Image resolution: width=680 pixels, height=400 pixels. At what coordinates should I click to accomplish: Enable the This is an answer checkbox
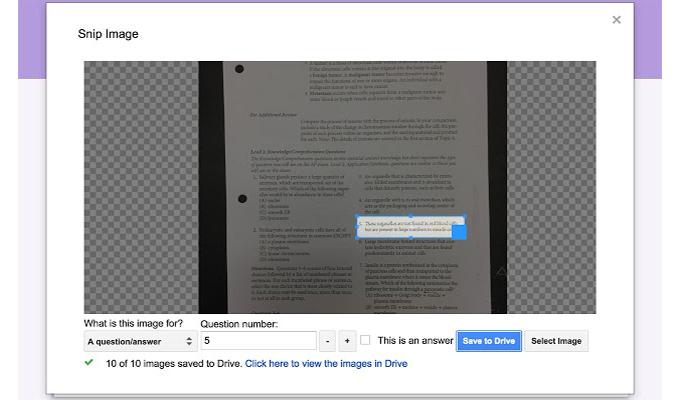pos(365,340)
